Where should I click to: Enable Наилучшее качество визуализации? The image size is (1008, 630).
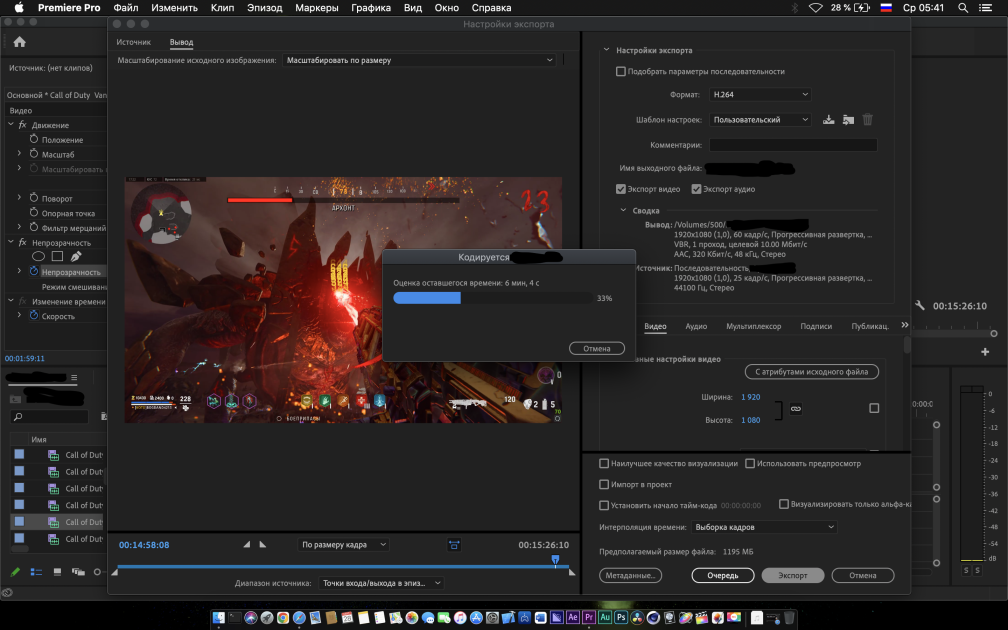(604, 463)
